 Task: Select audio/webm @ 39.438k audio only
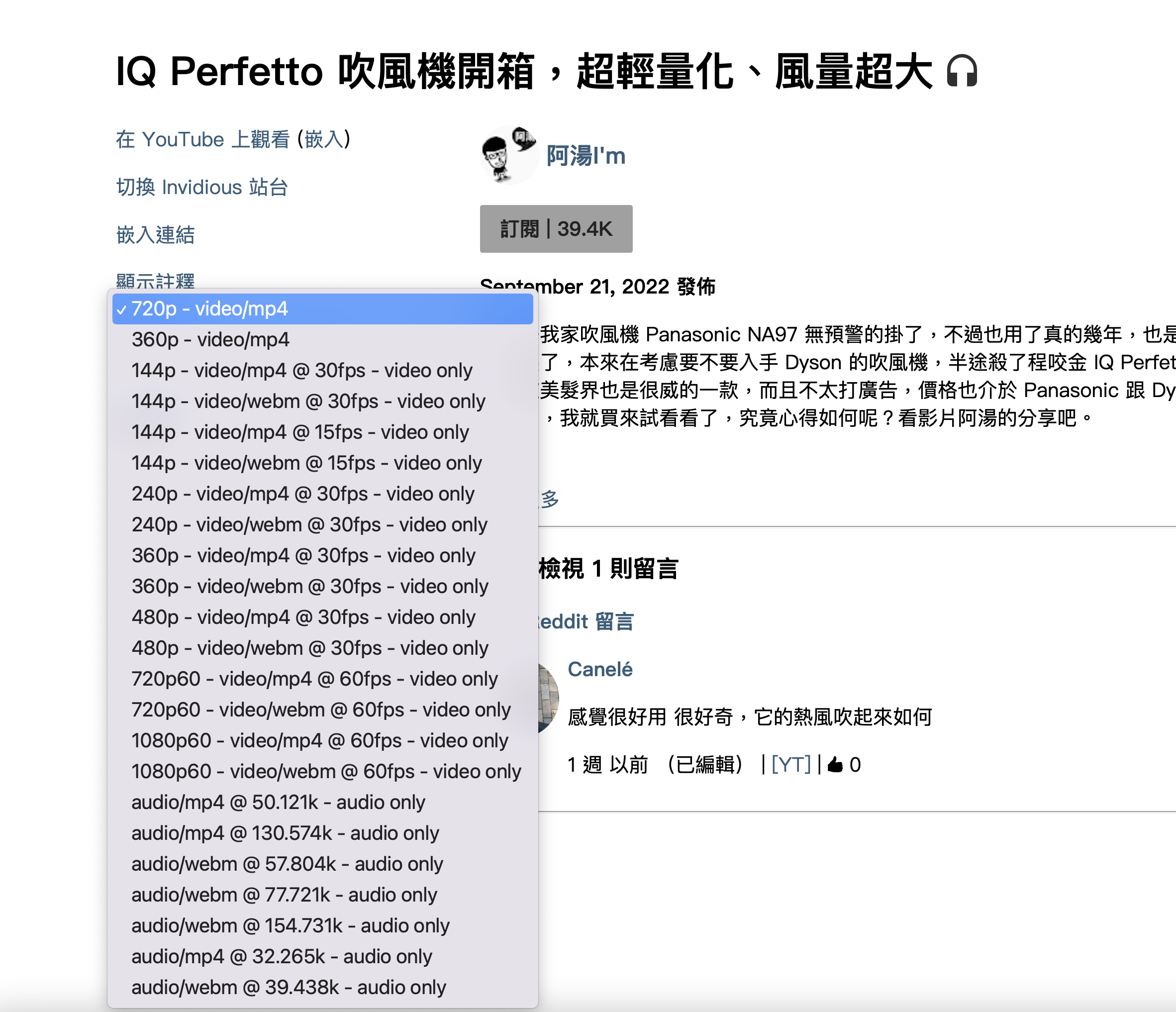[289, 988]
